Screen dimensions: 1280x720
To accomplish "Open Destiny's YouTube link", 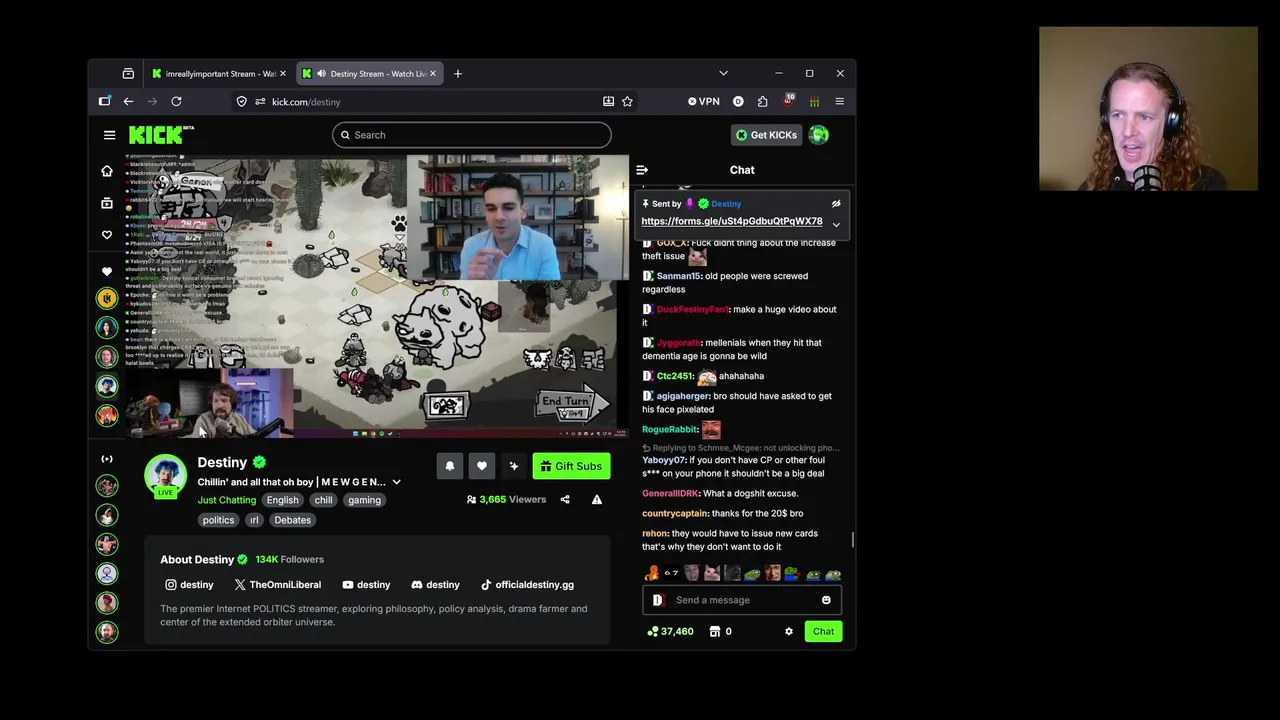I will click(366, 585).
